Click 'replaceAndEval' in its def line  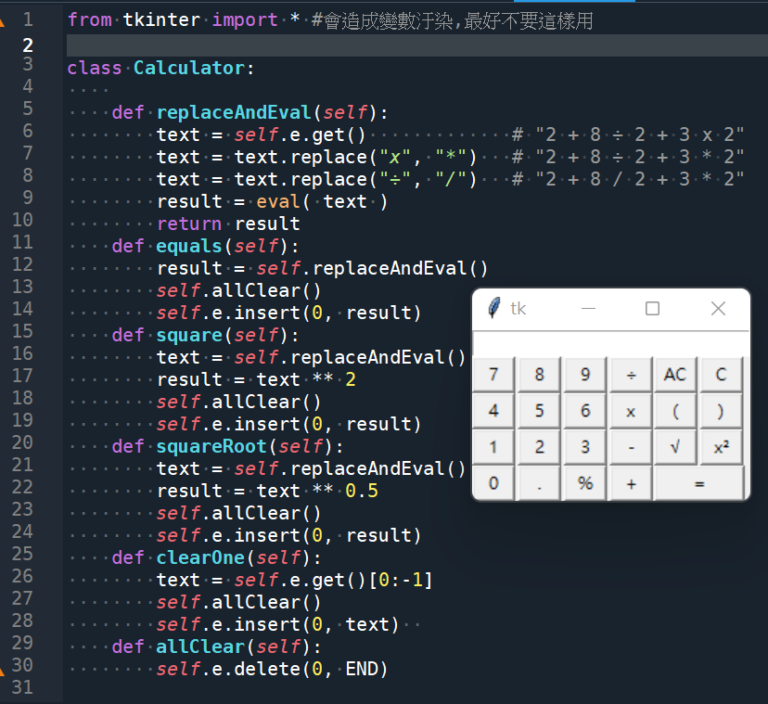pyautogui.click(x=234, y=112)
